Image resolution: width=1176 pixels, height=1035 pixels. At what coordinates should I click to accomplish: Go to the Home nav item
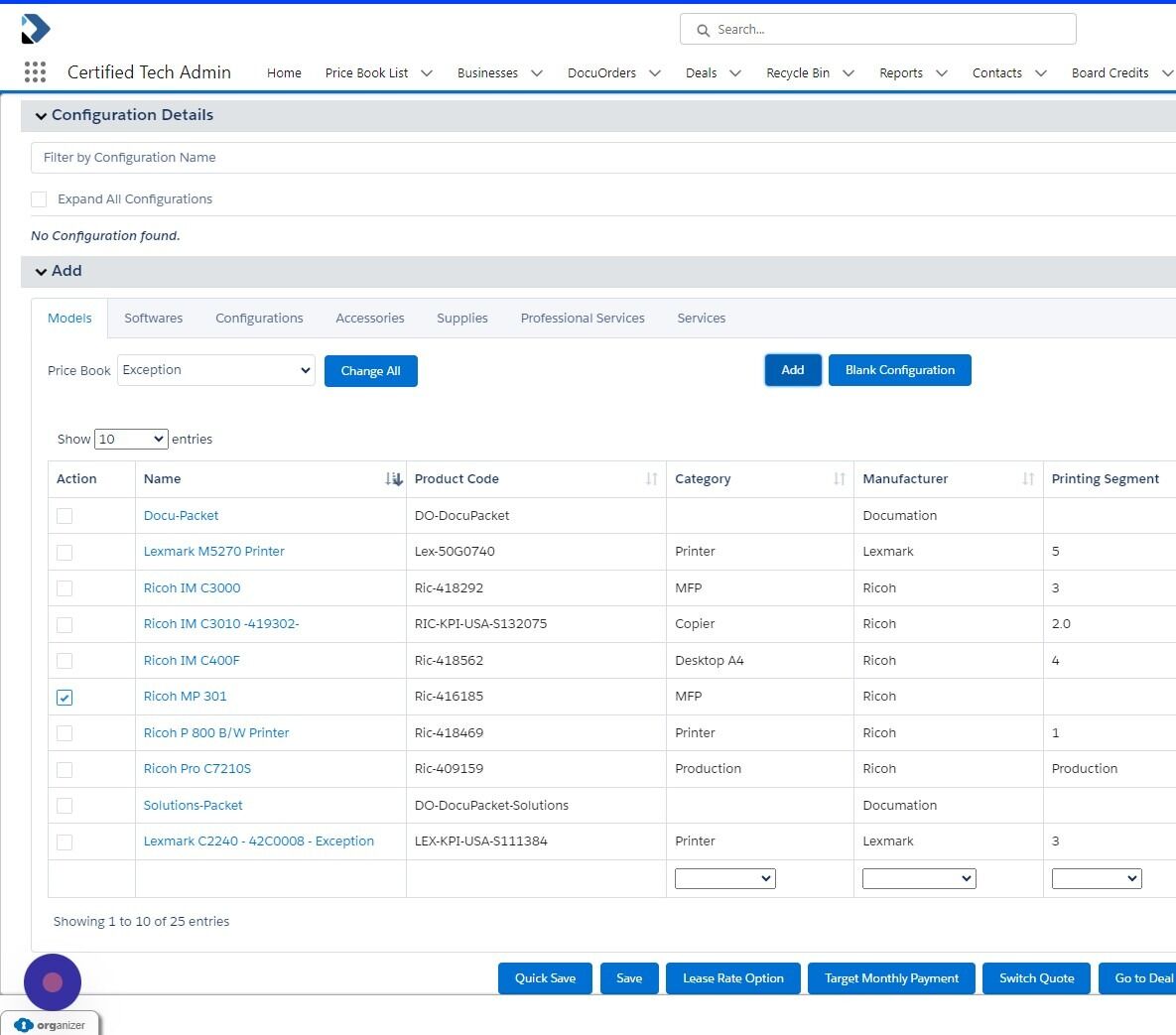click(284, 72)
